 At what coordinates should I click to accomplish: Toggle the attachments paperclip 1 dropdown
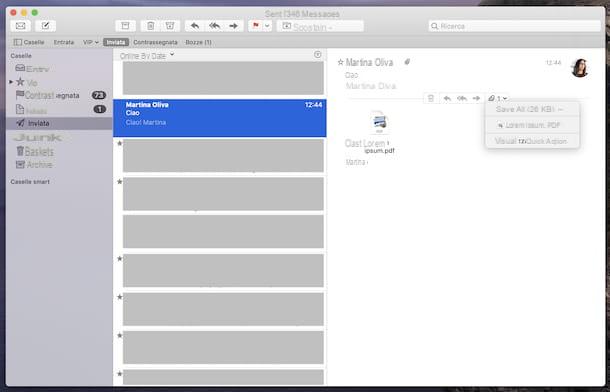coord(498,98)
